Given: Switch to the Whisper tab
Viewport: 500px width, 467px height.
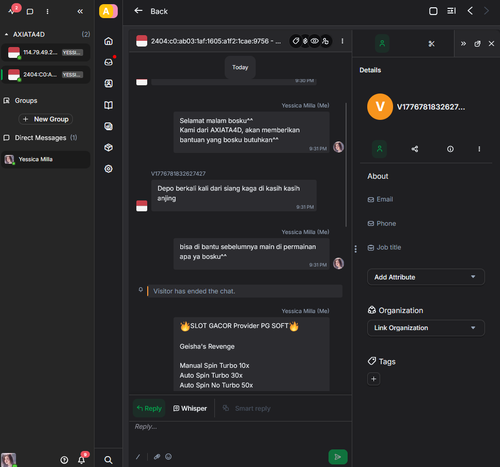Looking at the screenshot, I should pos(190,408).
